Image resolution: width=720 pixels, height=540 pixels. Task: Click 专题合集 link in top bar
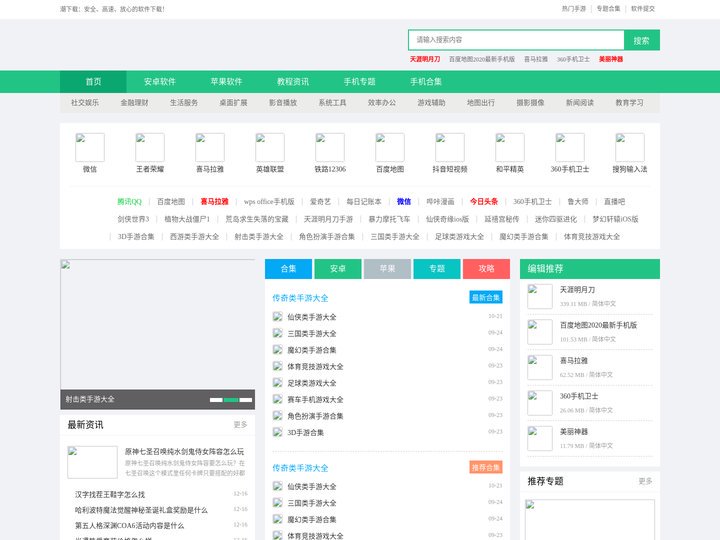(x=608, y=9)
